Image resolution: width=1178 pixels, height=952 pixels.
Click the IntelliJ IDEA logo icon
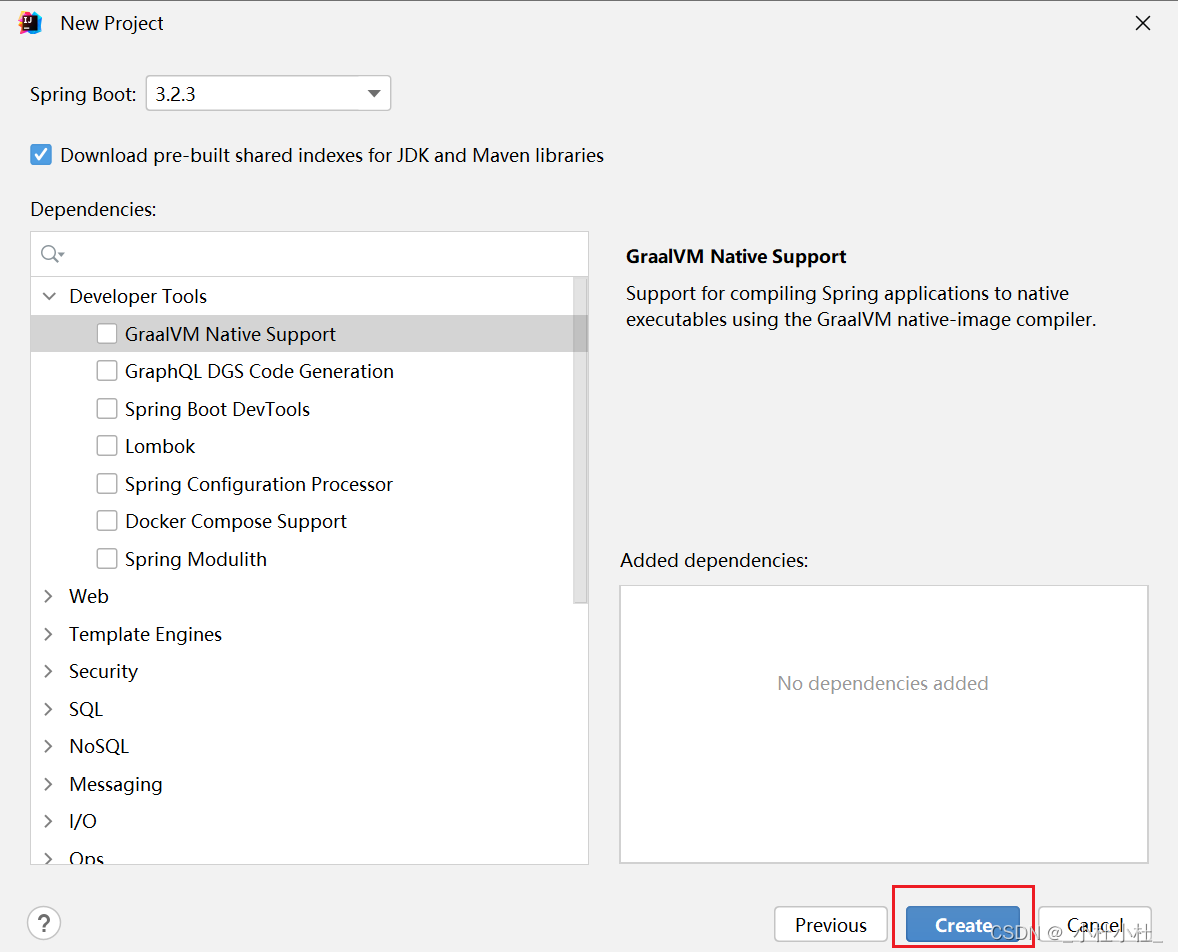click(30, 23)
